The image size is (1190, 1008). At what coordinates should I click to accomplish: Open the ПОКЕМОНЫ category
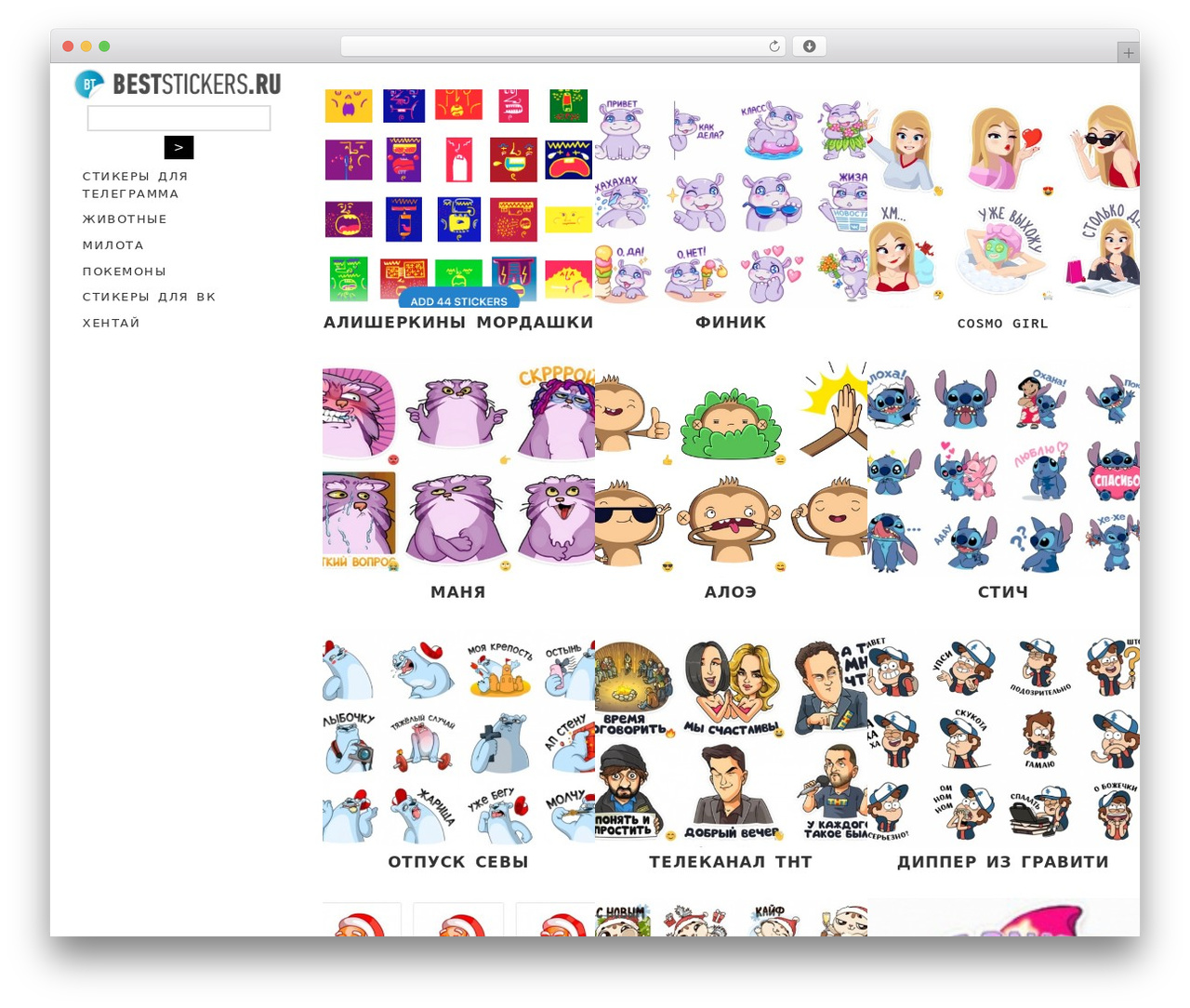coord(125,272)
